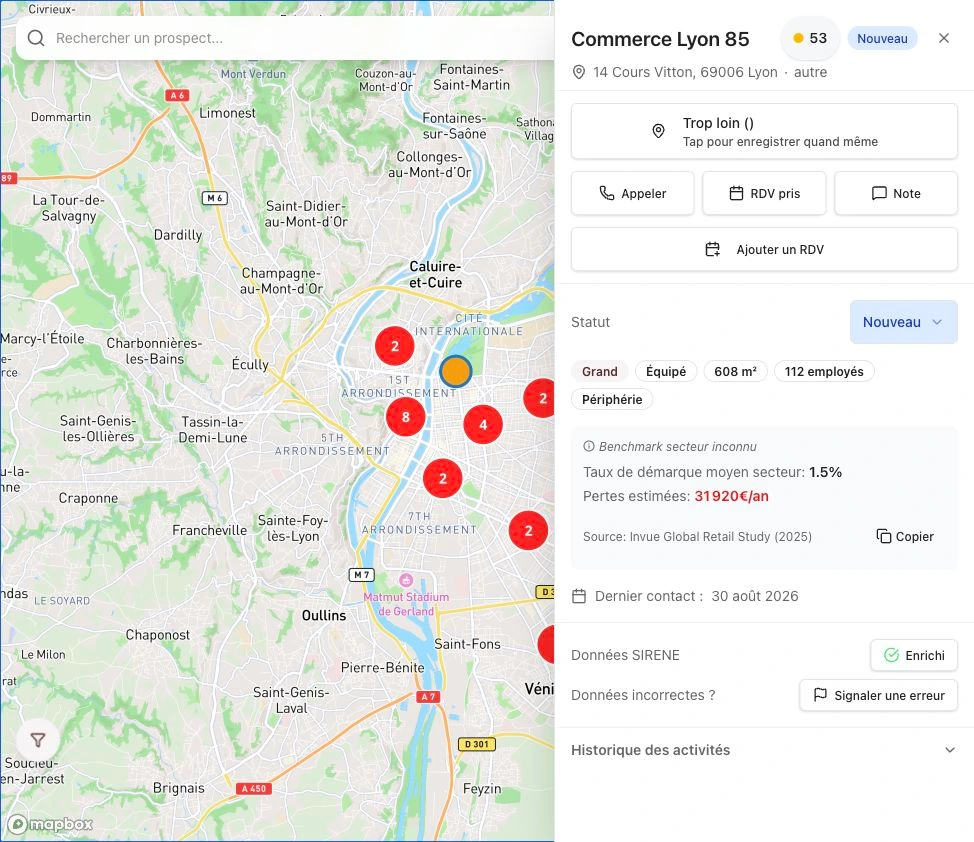Open the map filter funnel button
Viewport: 974px width, 842px height.
point(38,739)
